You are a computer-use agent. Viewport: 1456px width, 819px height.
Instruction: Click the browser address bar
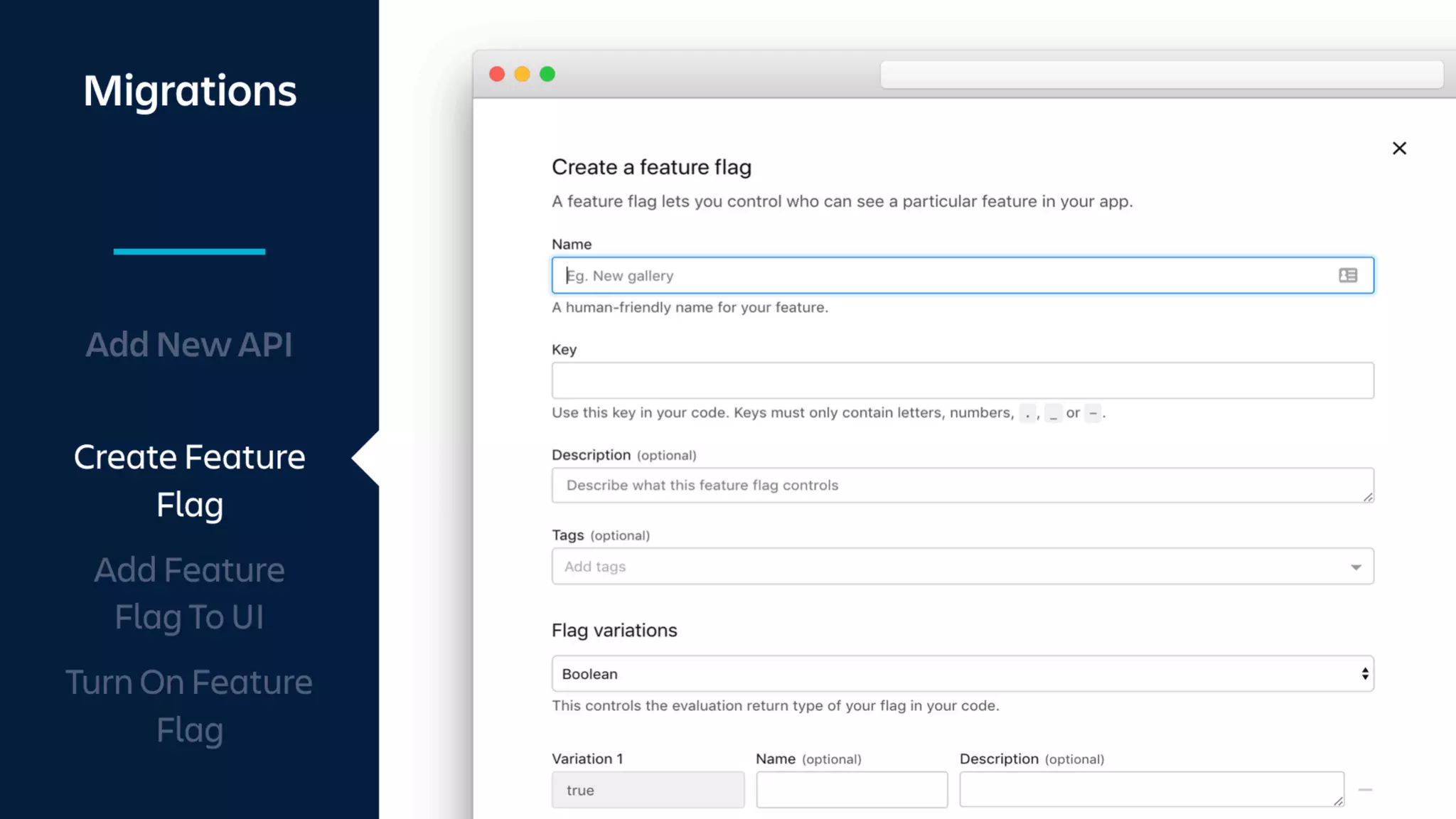[1162, 74]
